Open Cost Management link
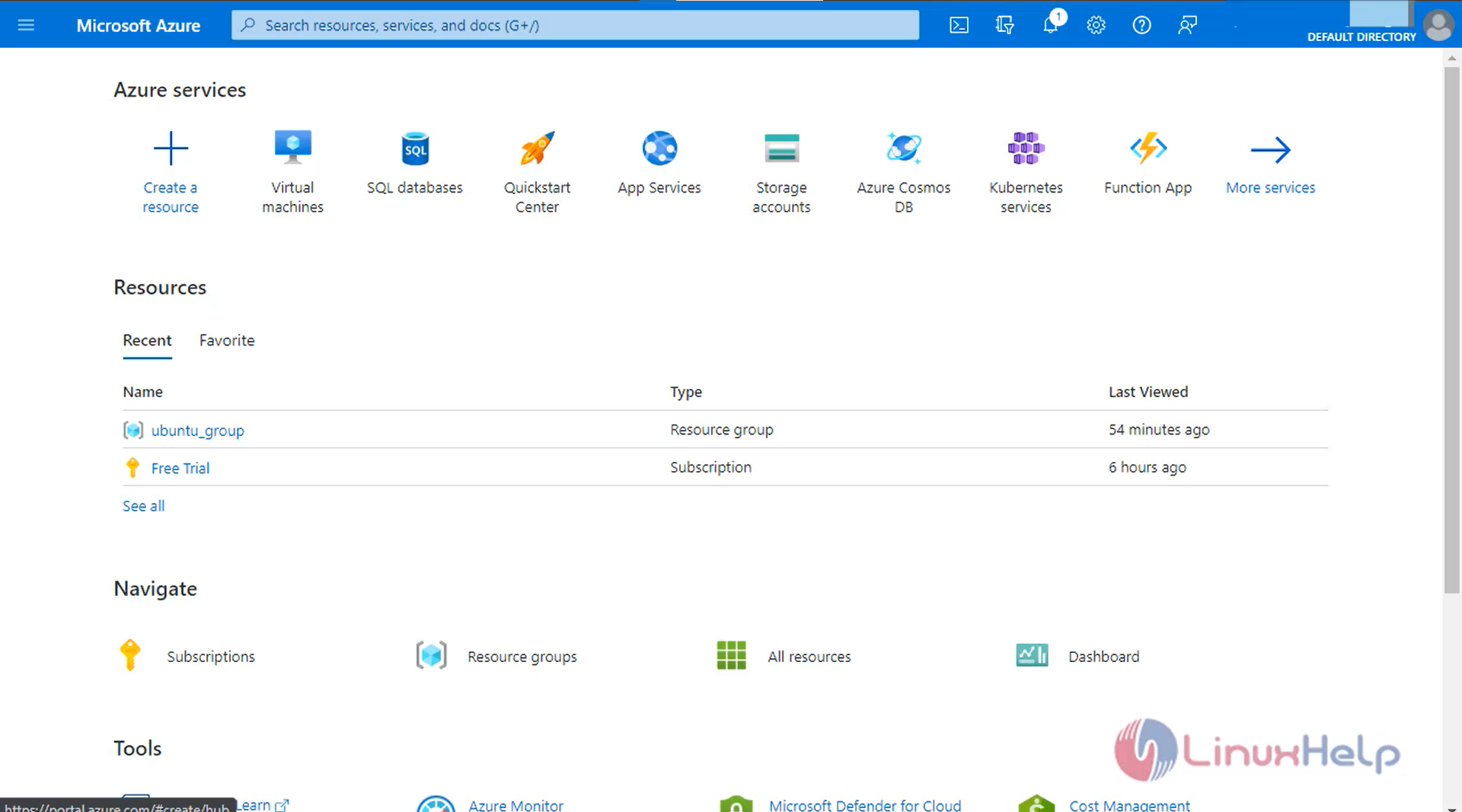Screen dimensions: 1462x812 [1129, 804]
